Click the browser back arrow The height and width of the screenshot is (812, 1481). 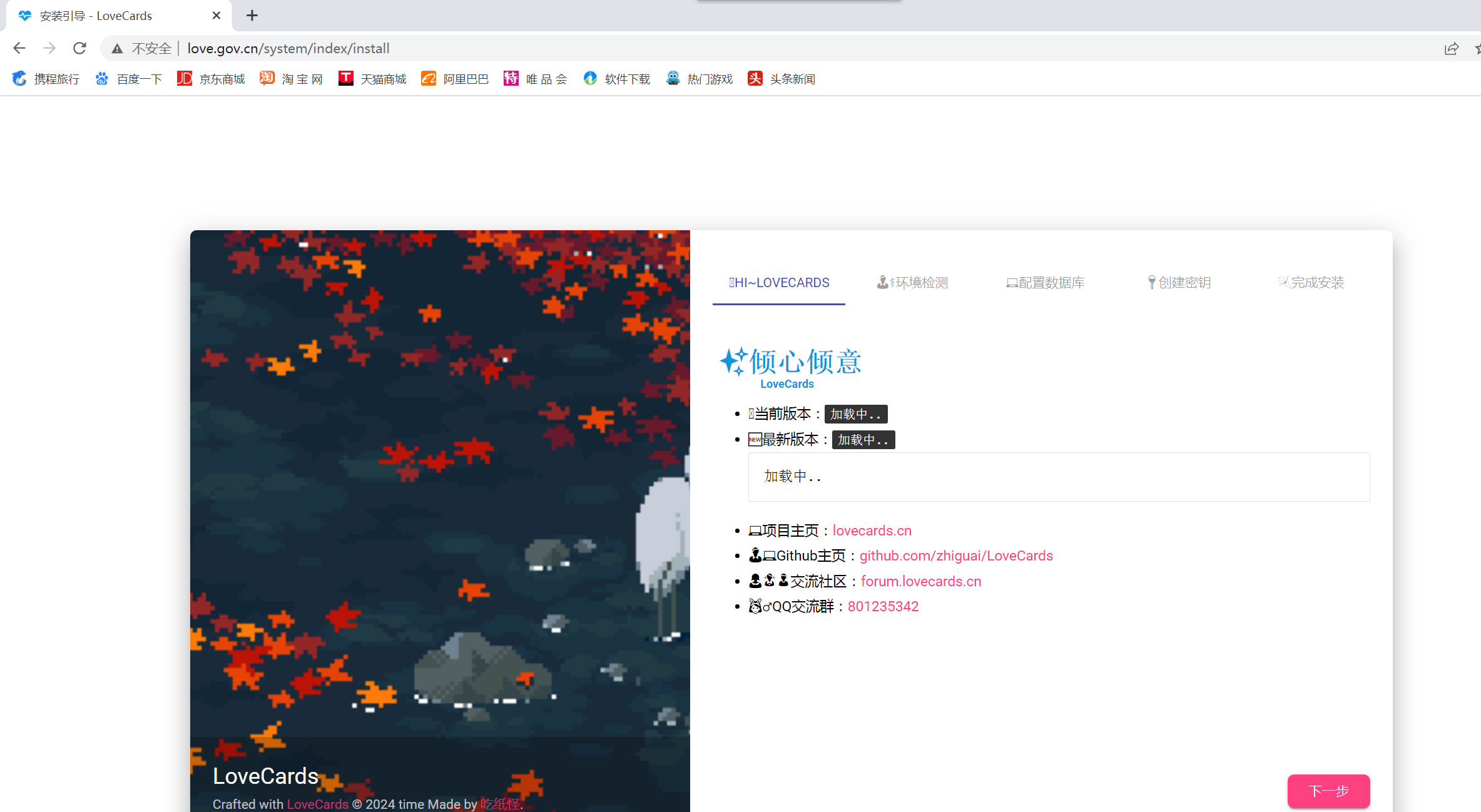pyautogui.click(x=19, y=48)
